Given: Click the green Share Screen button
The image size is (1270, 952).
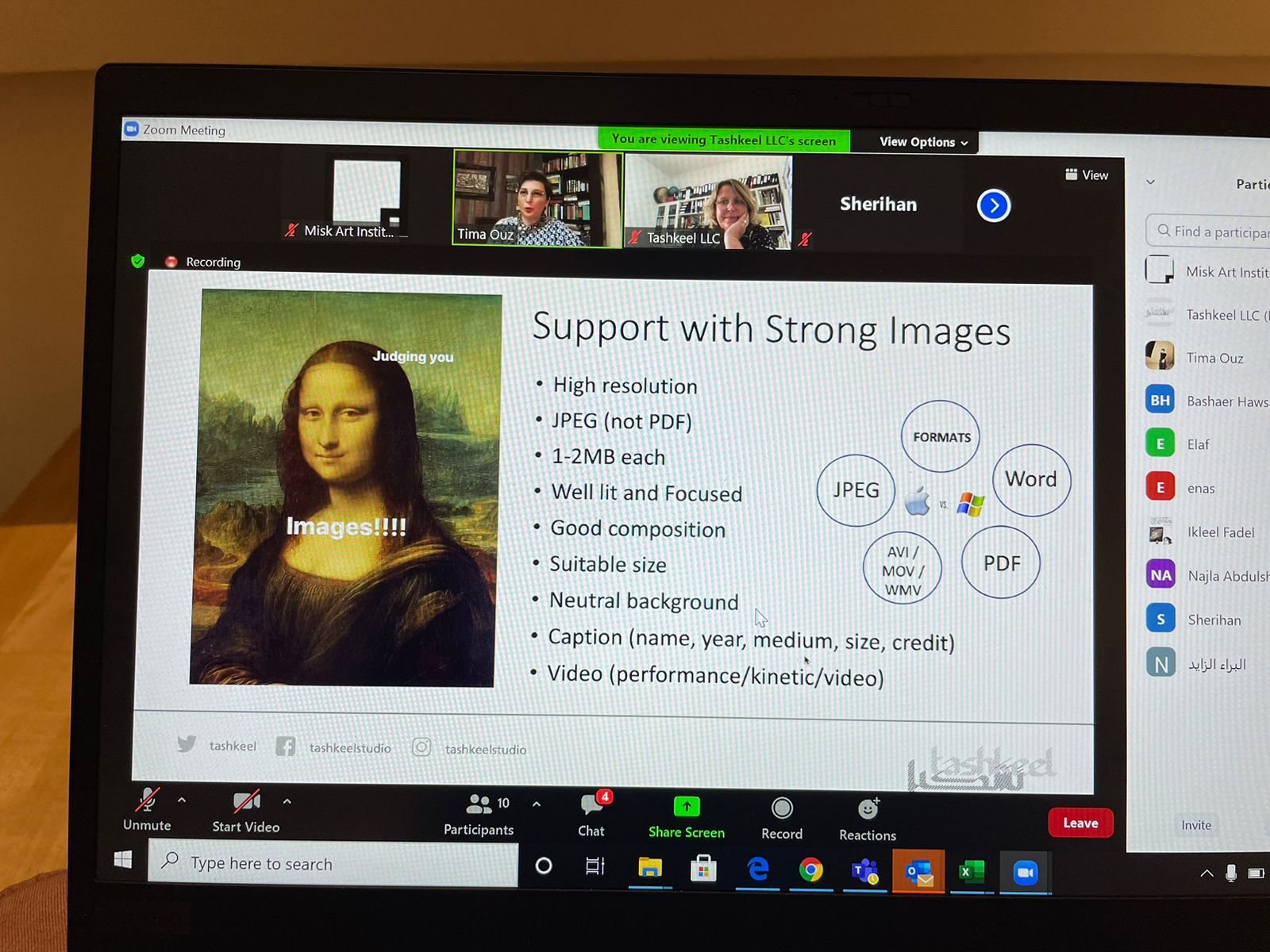Looking at the screenshot, I should 687,818.
